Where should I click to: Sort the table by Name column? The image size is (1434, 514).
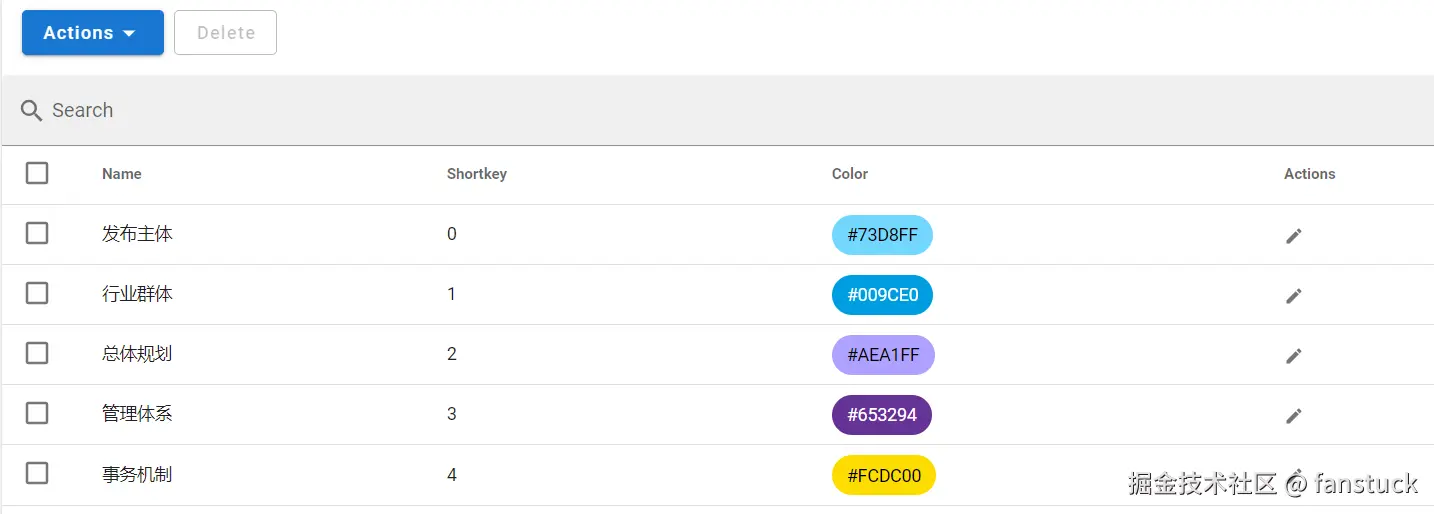pos(122,174)
